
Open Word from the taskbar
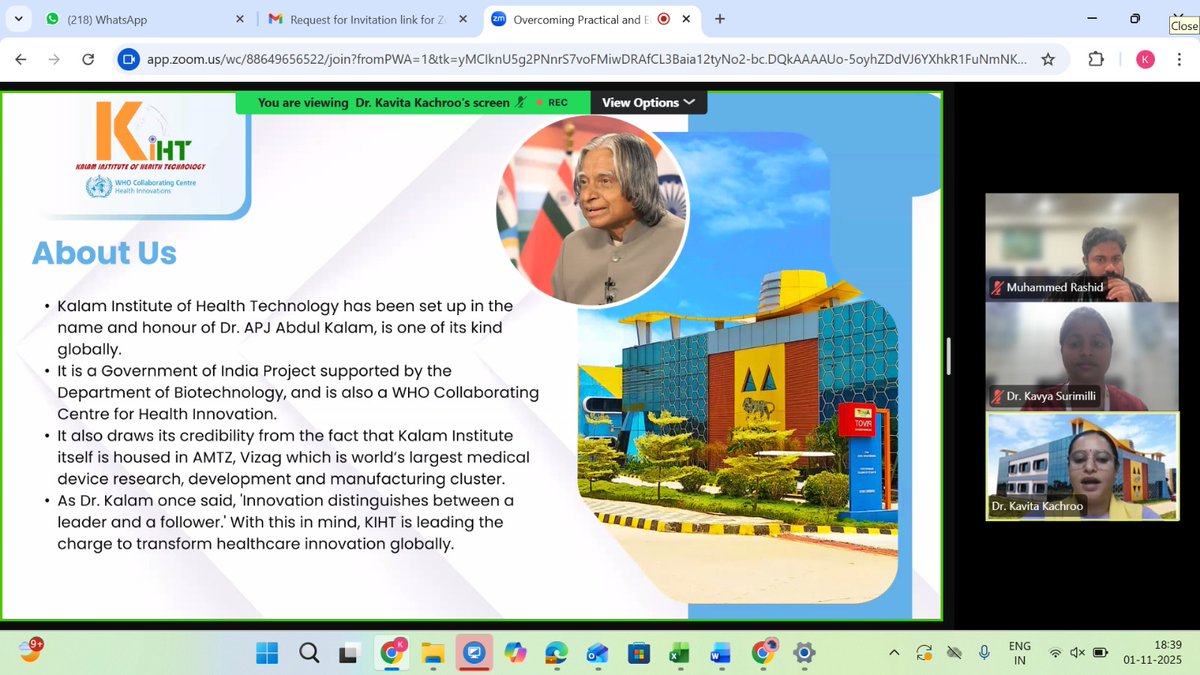click(x=720, y=653)
